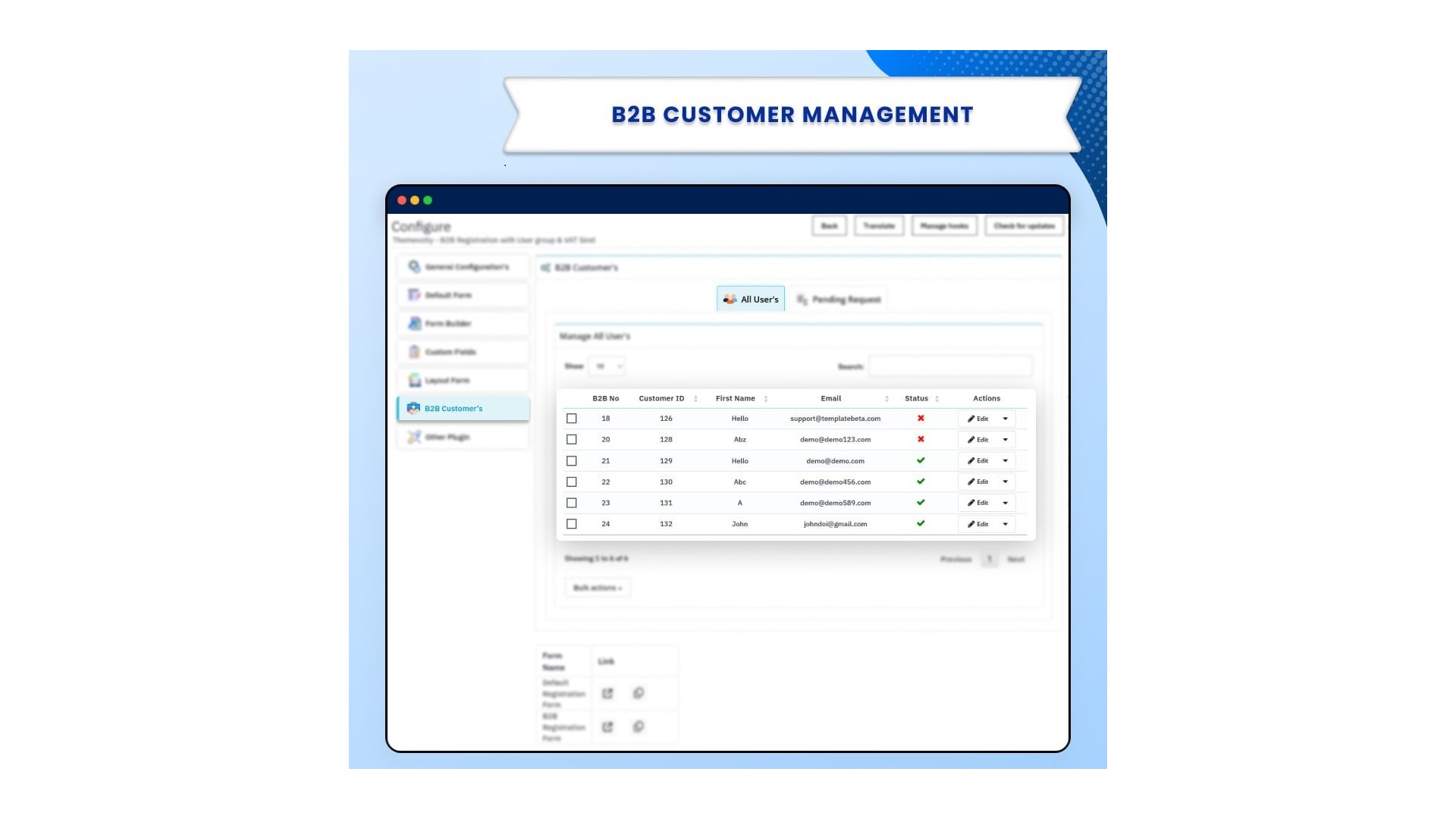Click the Custom Fields sidebar icon

point(414,352)
